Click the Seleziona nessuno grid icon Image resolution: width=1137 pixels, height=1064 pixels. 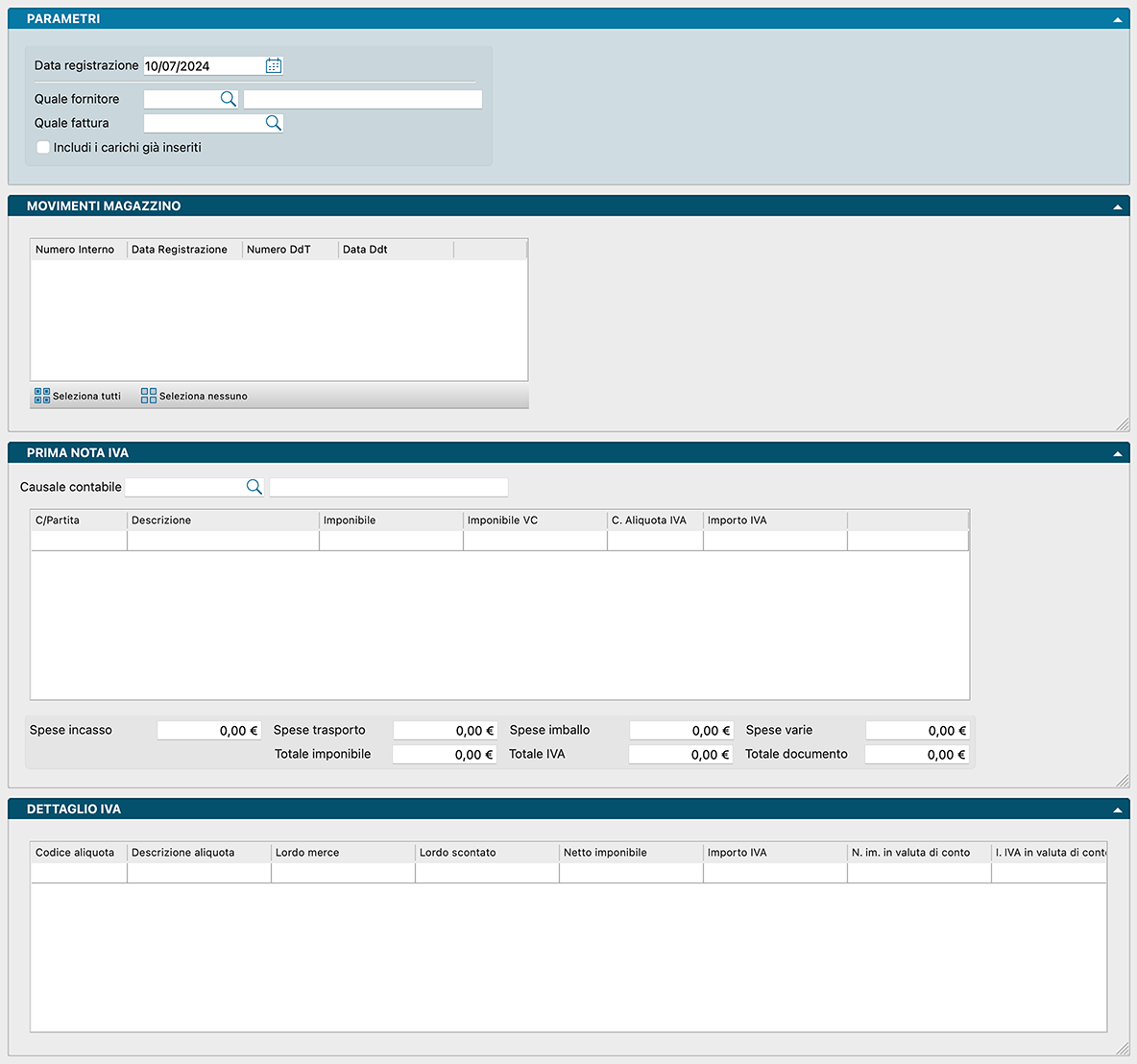click(x=149, y=396)
